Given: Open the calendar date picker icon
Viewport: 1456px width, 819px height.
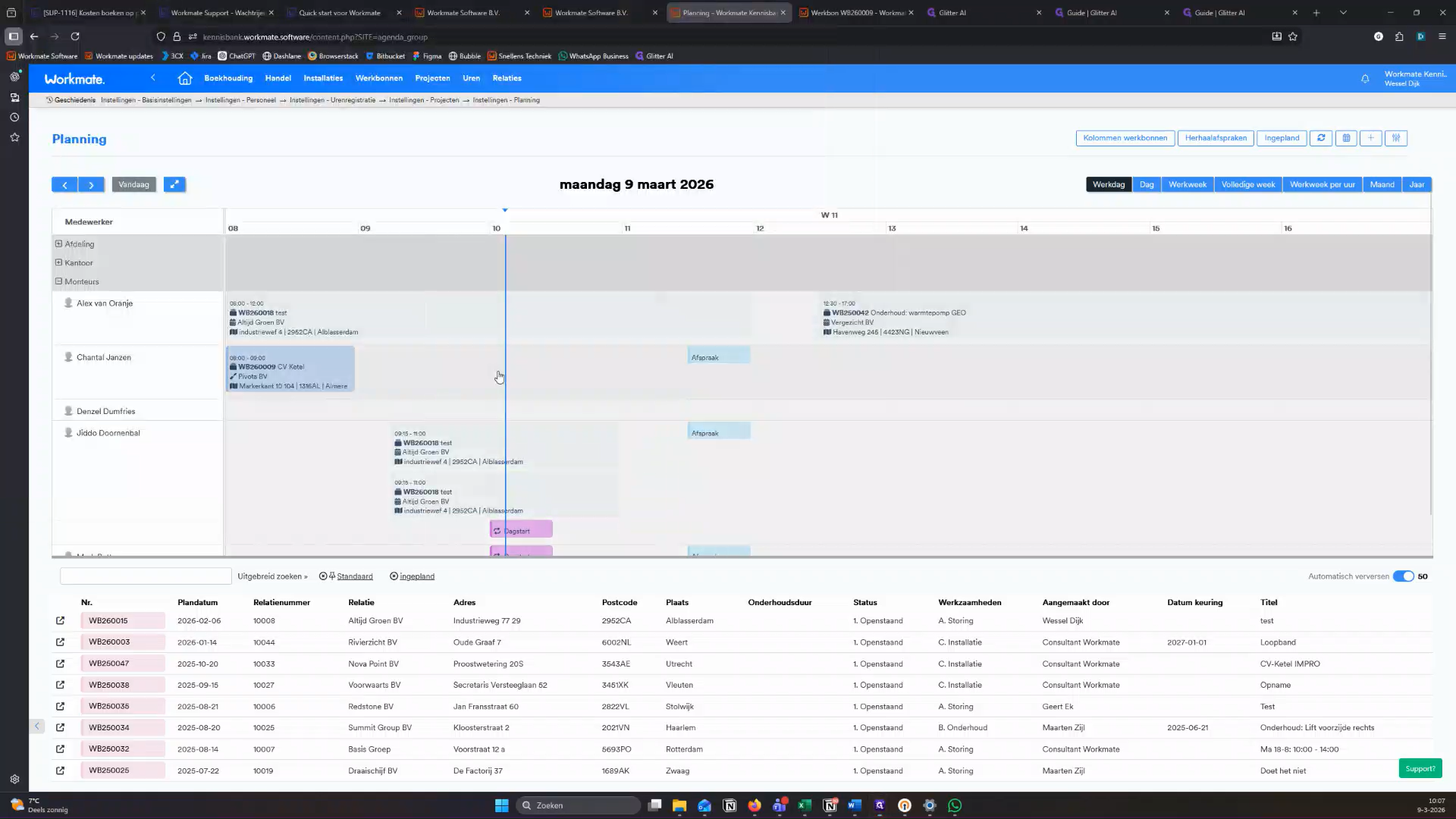Looking at the screenshot, I should [x=1346, y=138].
